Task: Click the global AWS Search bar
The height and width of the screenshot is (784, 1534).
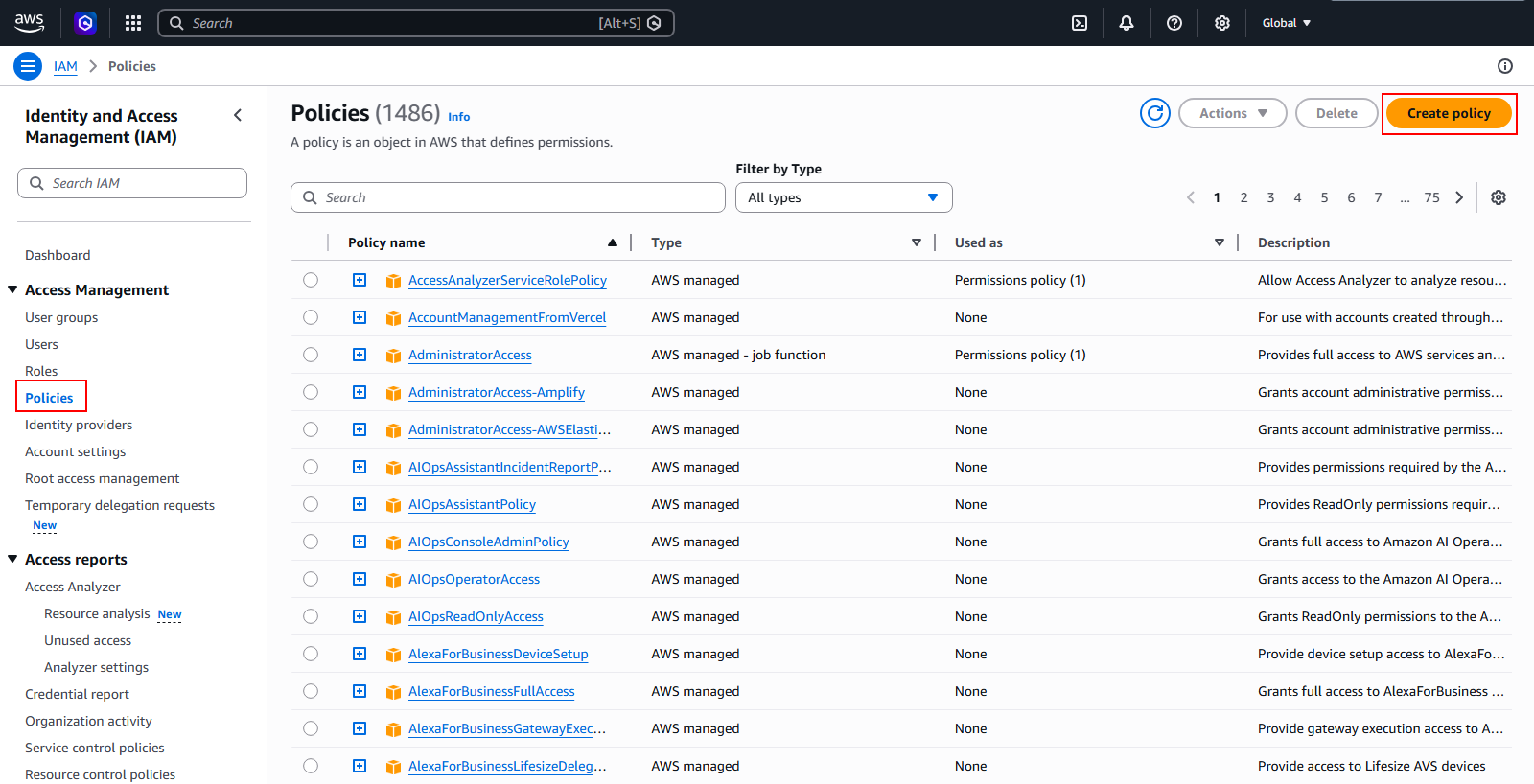Action: 416,23
